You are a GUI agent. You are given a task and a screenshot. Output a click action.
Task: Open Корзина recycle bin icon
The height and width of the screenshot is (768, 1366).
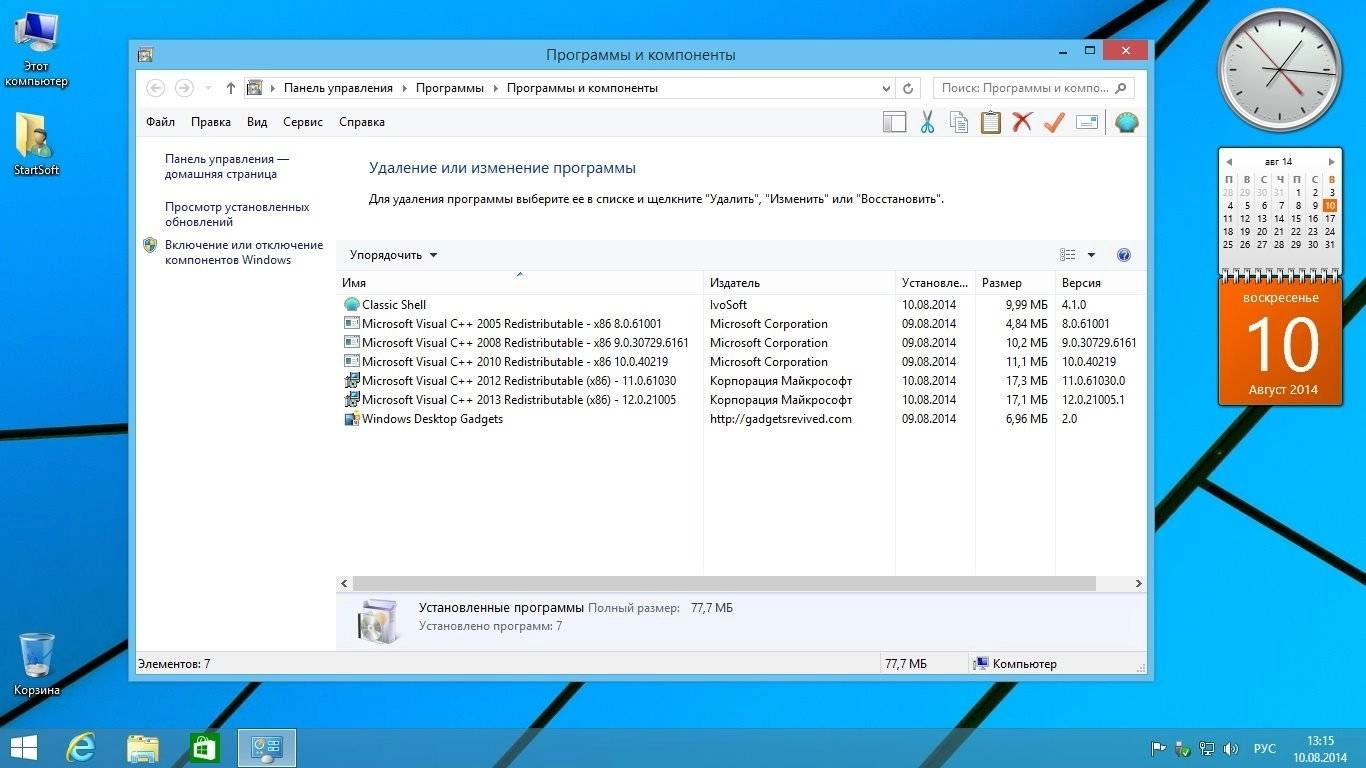[x=36, y=664]
